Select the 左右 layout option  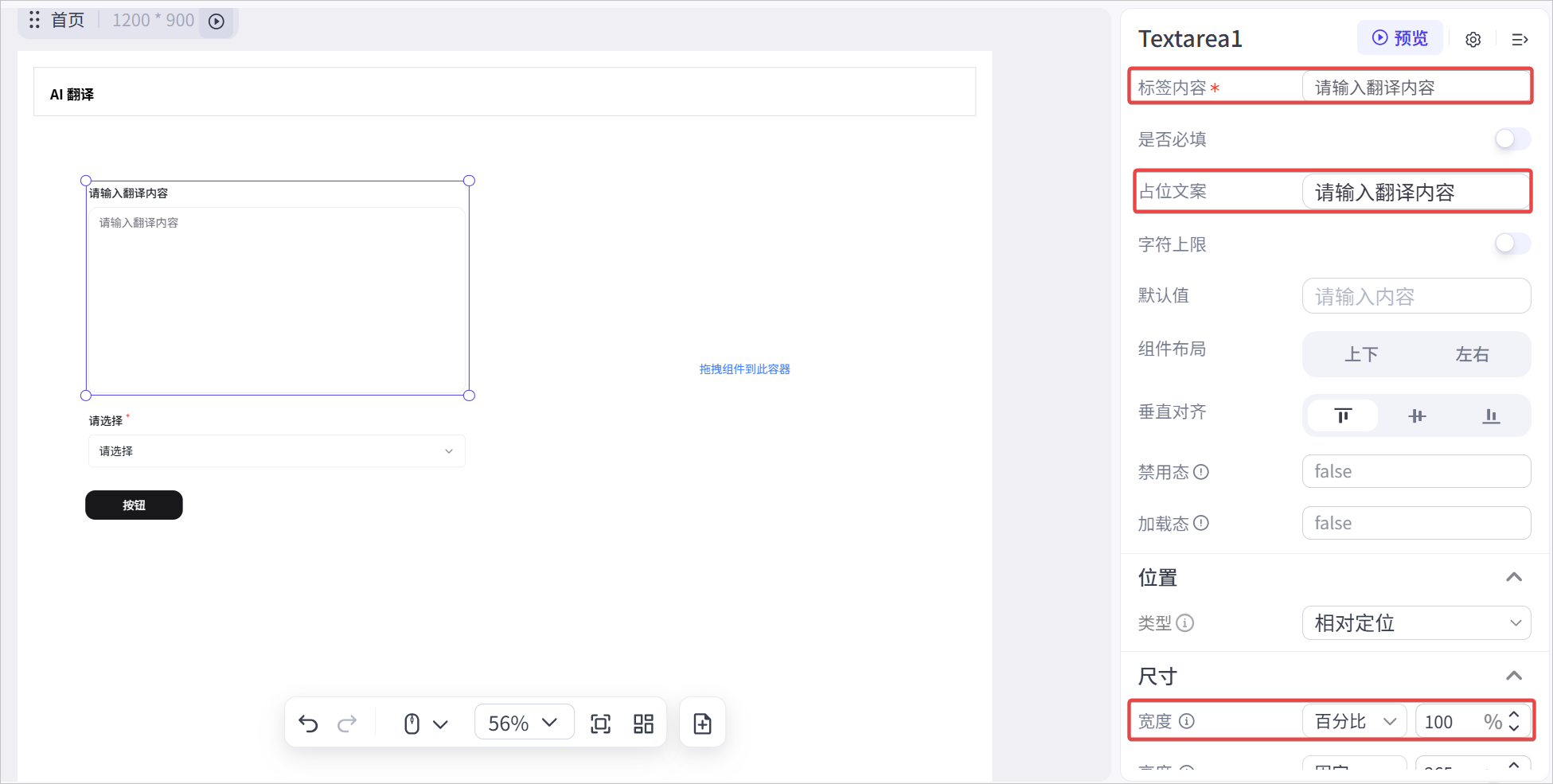(1472, 354)
